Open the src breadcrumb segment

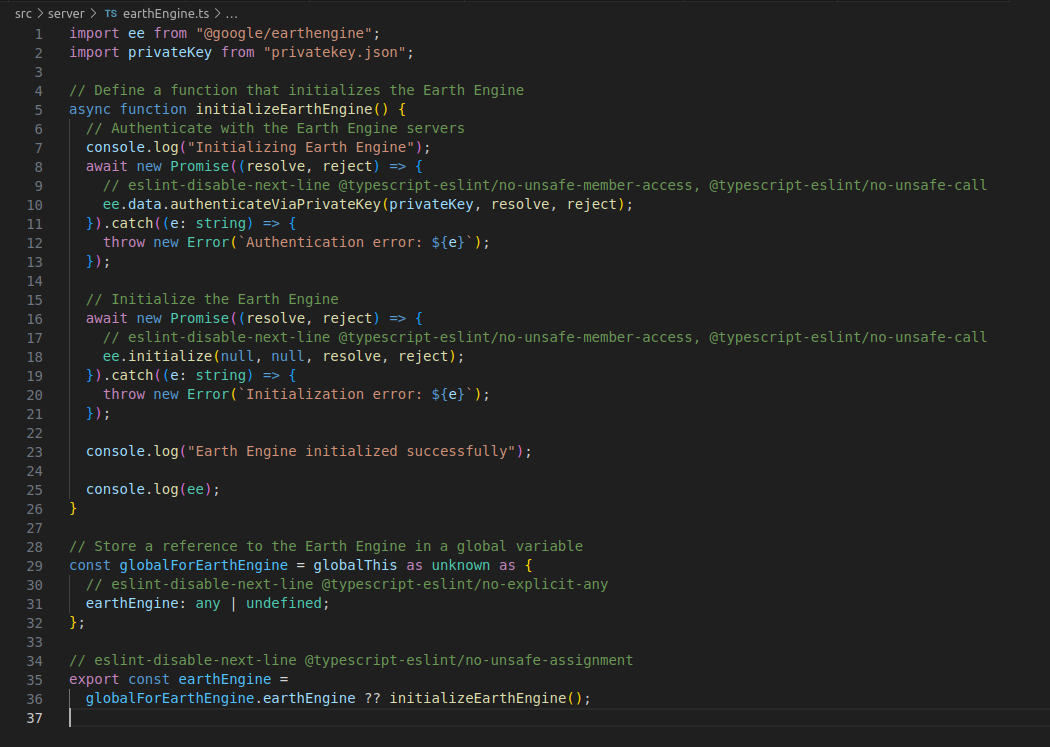coord(23,13)
